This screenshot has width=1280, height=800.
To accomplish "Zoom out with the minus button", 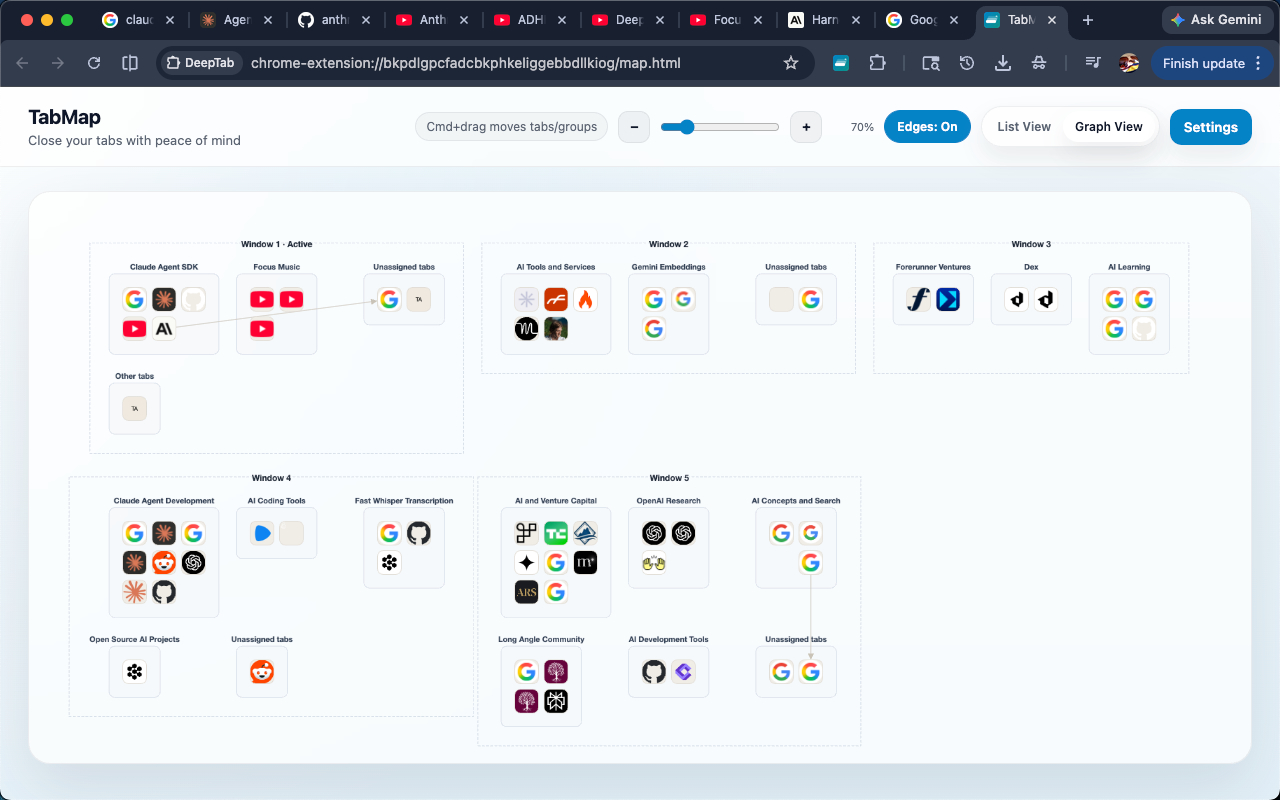I will click(x=634, y=127).
